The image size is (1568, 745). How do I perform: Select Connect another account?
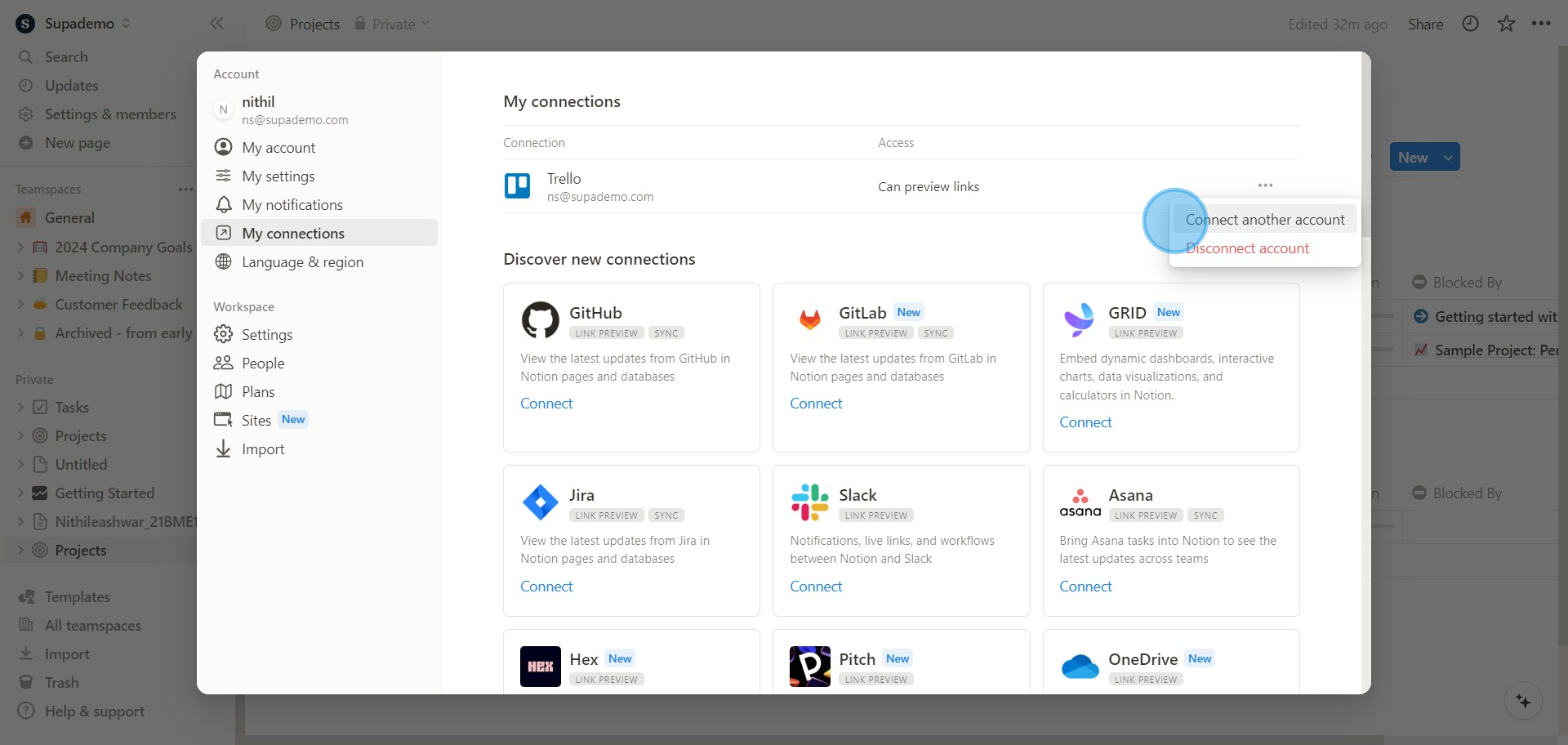(x=1265, y=219)
